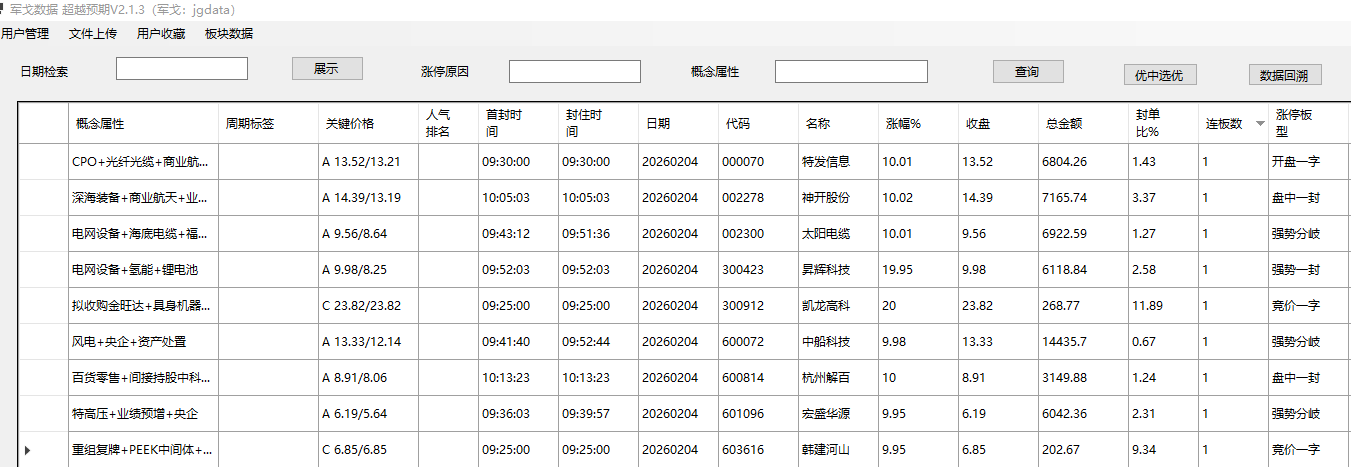Click the 查询 button

(x=1027, y=72)
